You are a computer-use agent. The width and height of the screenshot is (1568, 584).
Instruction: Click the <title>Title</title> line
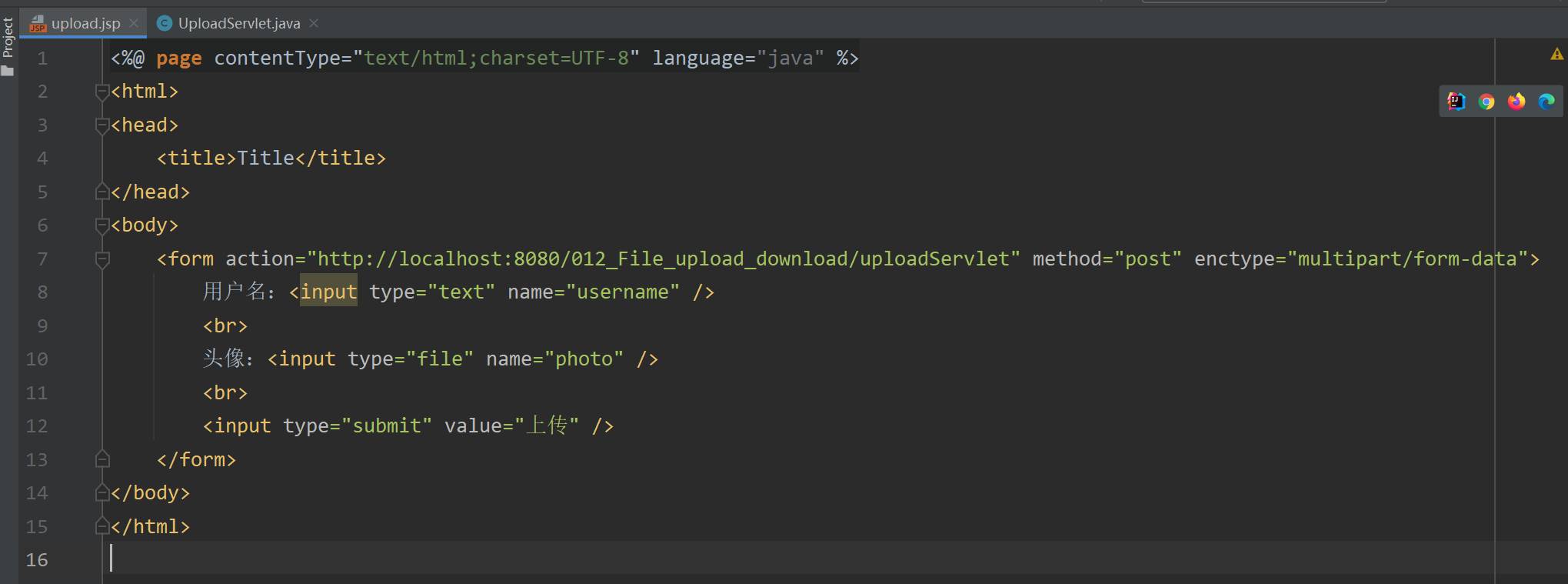pos(271,159)
